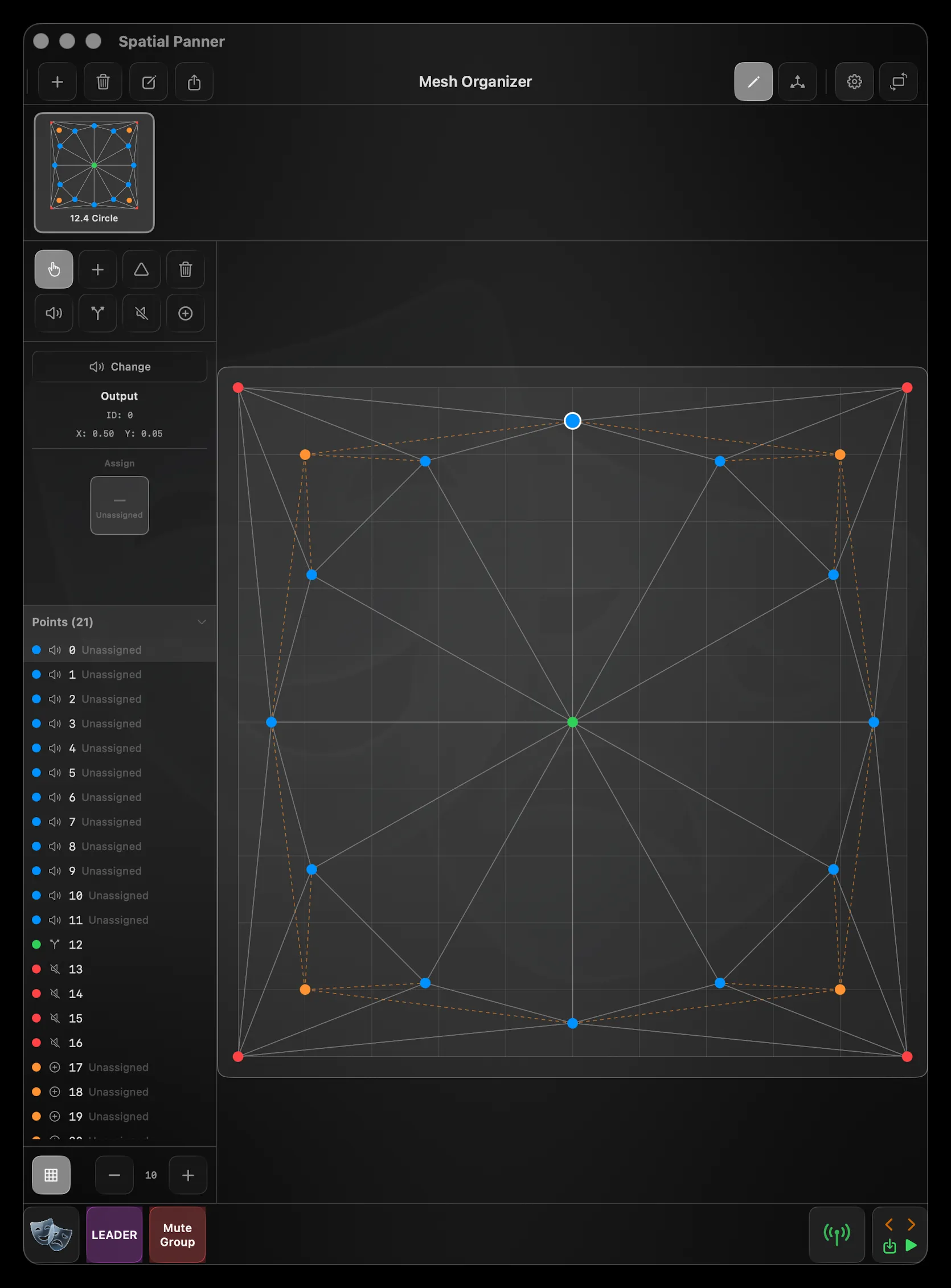
Task: Select point 8 Unassigned in list
Action: [120, 847]
